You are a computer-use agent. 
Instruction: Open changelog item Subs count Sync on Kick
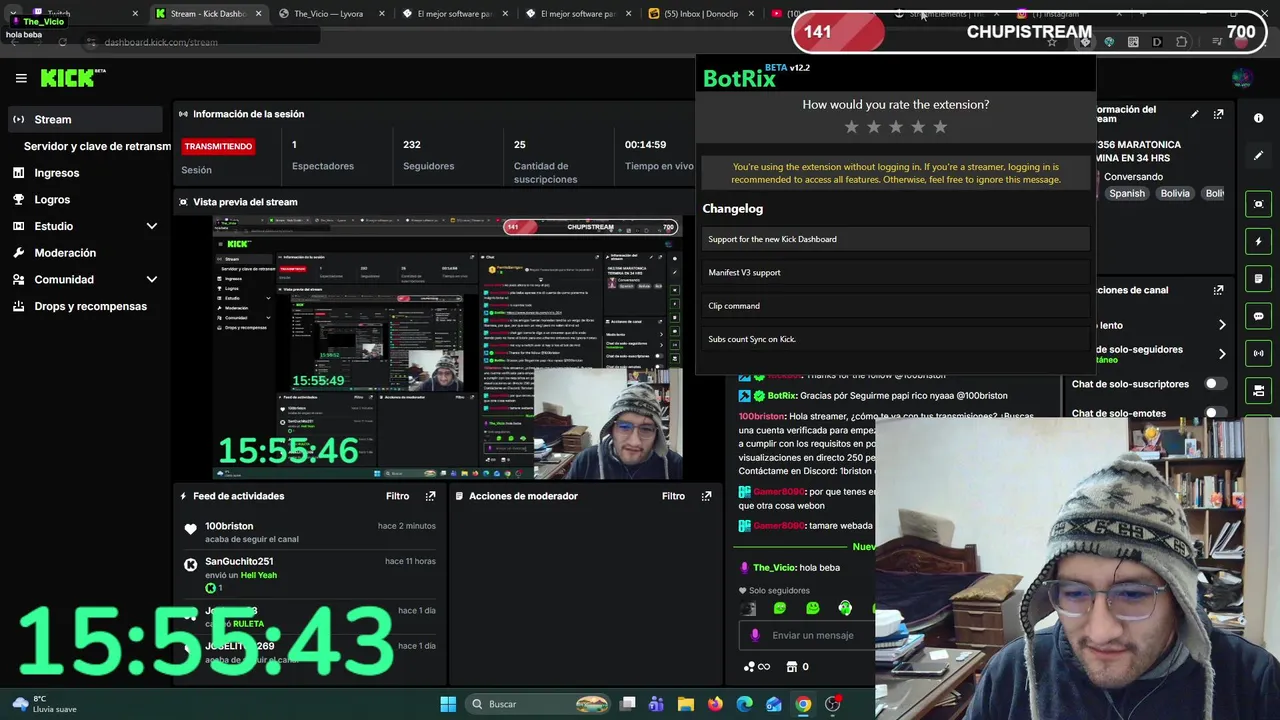point(895,339)
